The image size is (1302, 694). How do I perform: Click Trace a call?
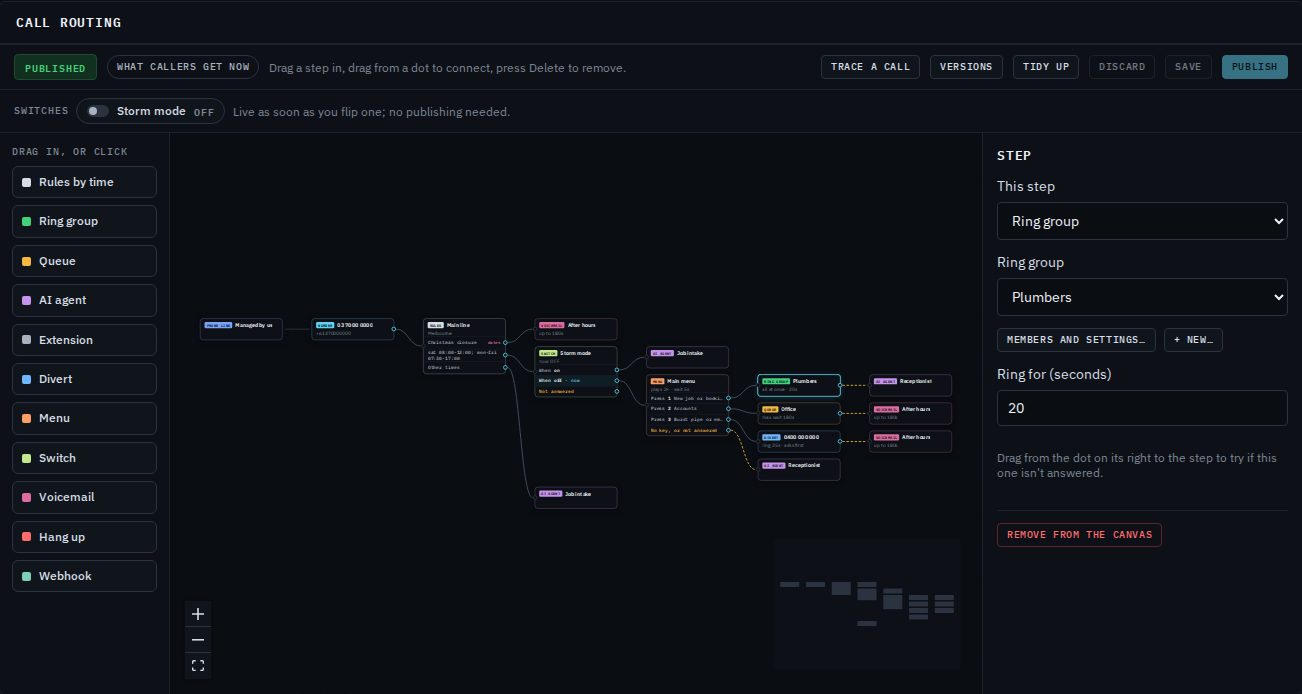click(x=870, y=67)
